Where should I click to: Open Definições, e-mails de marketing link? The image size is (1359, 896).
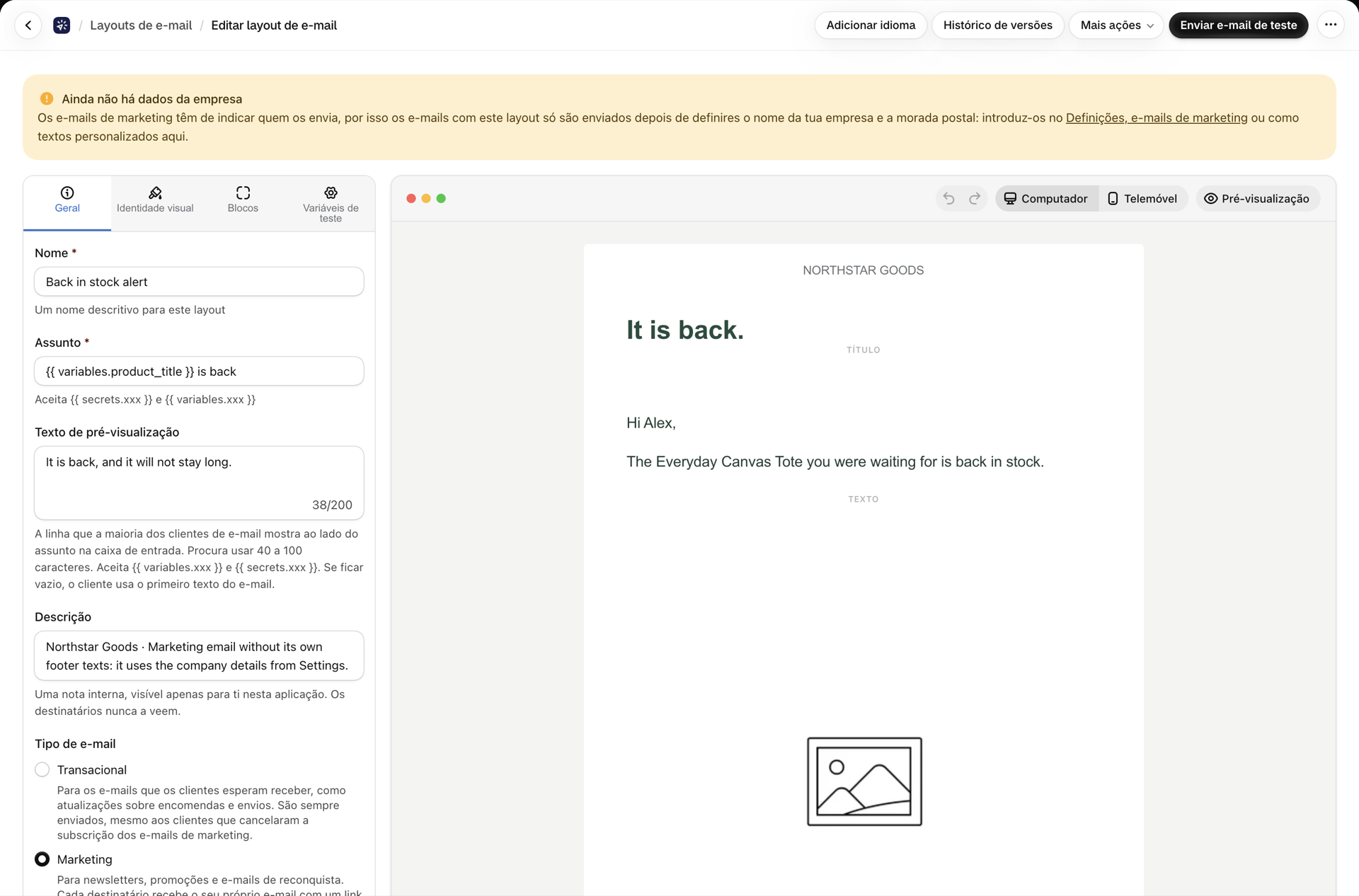[1157, 118]
